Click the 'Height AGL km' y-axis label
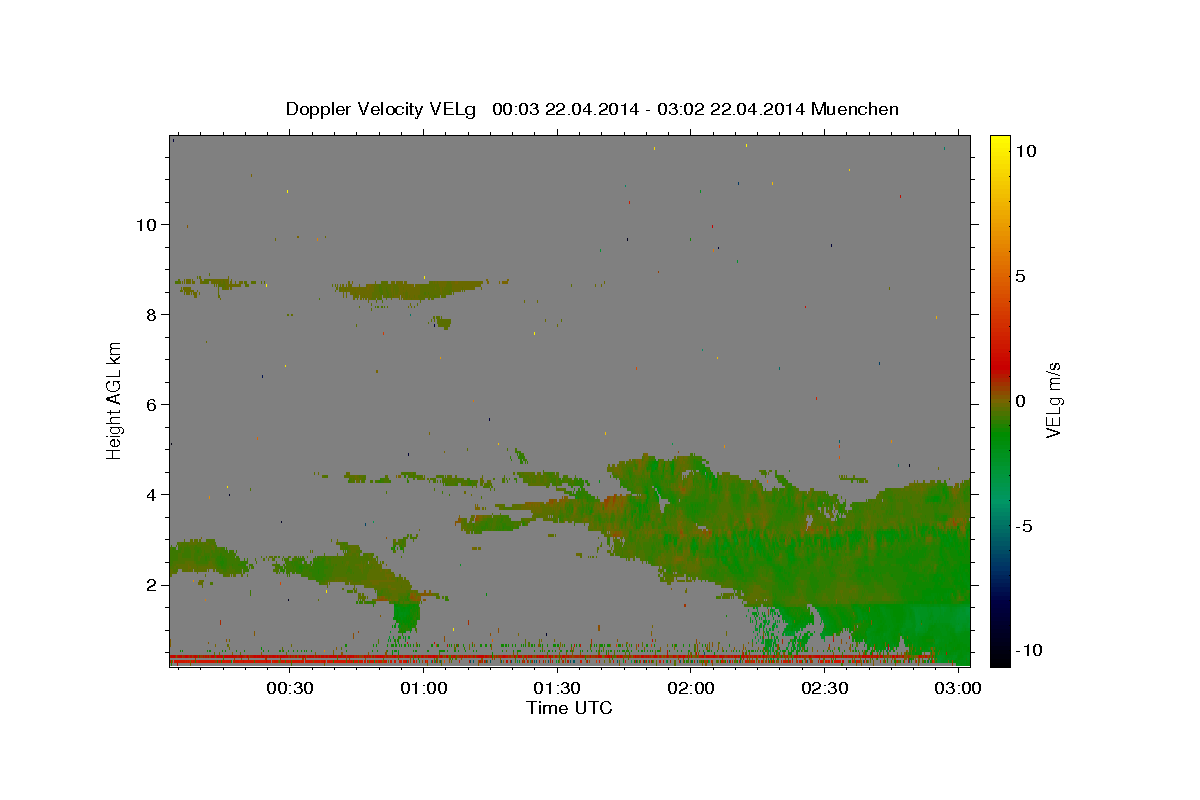The height and width of the screenshot is (800, 1200). point(114,400)
